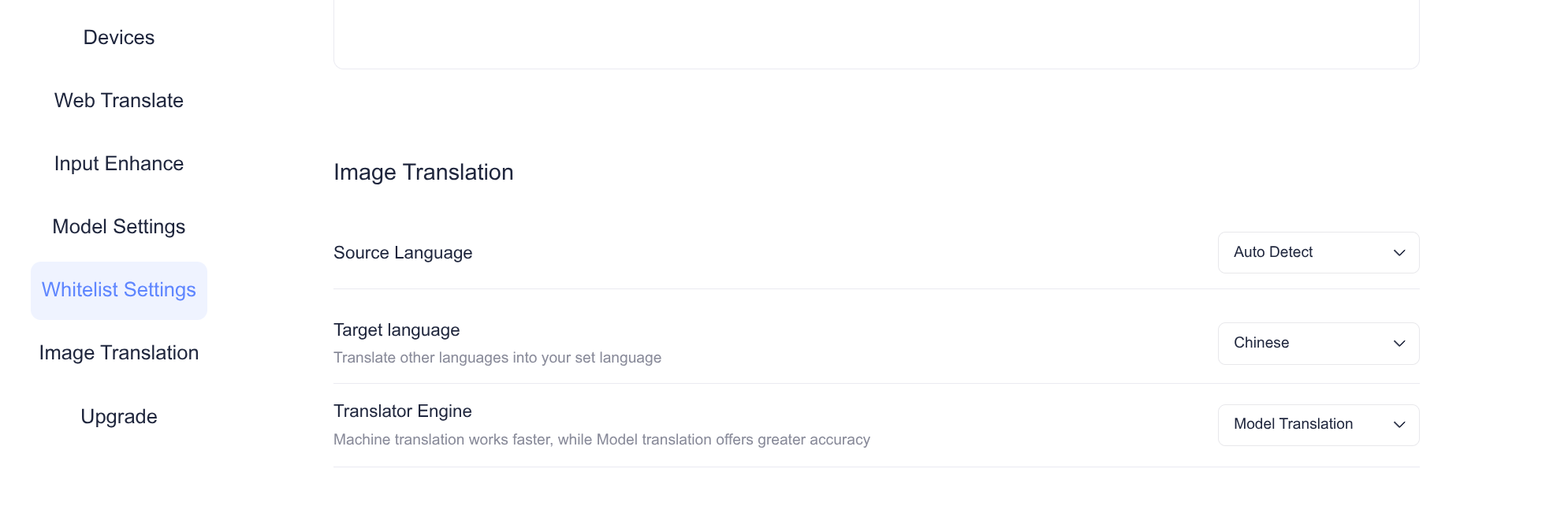Viewport: 1568px width, 532px height.
Task: Switch to Image Translation in sidebar
Action: pyautogui.click(x=119, y=353)
